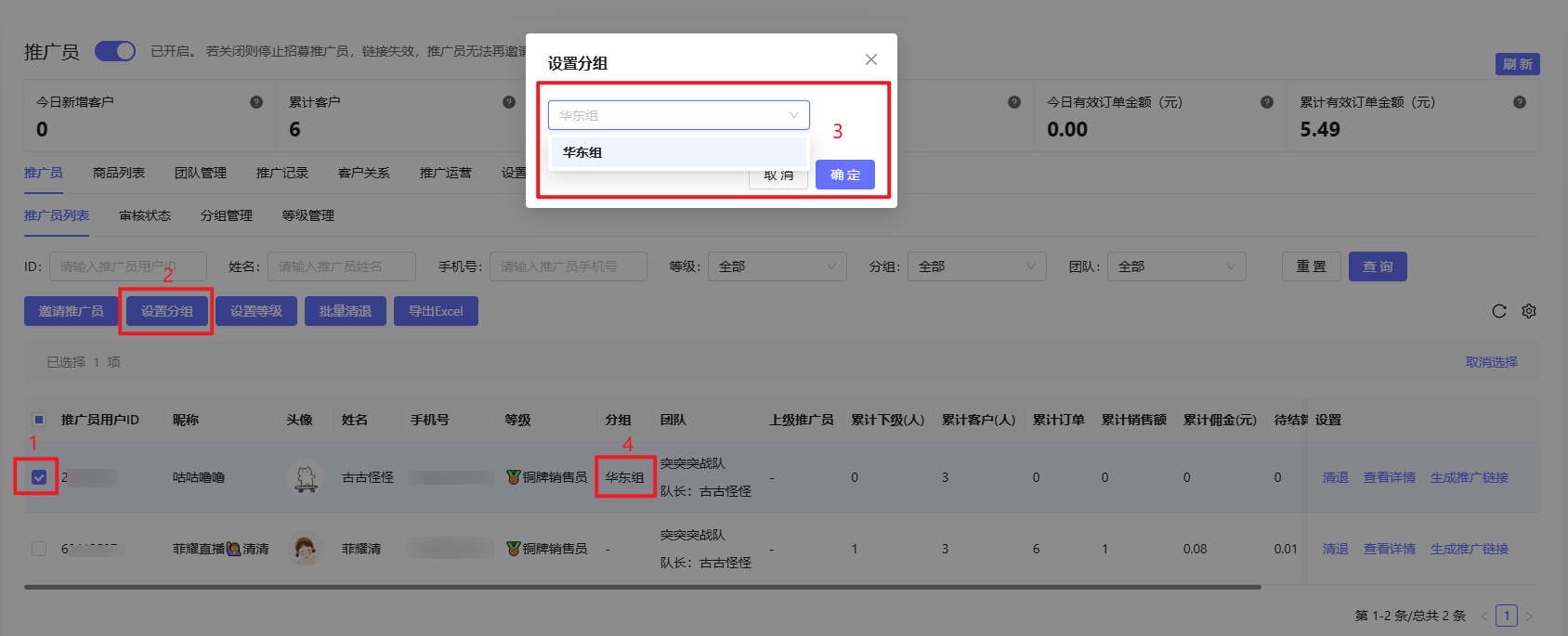Image resolution: width=1568 pixels, height=636 pixels.
Task: Click help icon beside 累计有效订单金额
Action: [x=1520, y=102]
